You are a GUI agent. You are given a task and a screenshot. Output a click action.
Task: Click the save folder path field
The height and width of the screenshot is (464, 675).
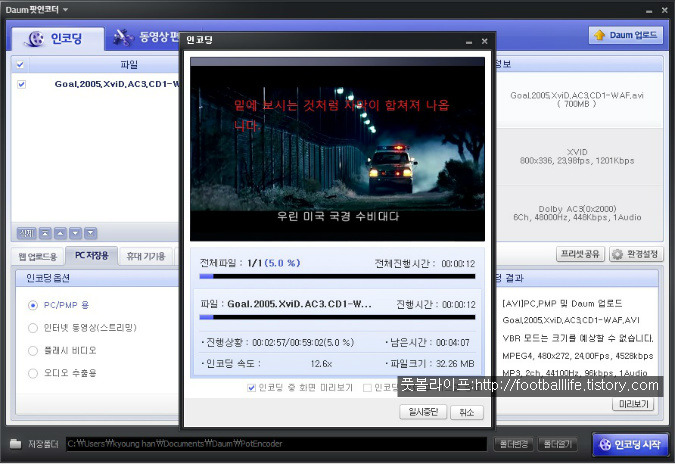point(276,444)
